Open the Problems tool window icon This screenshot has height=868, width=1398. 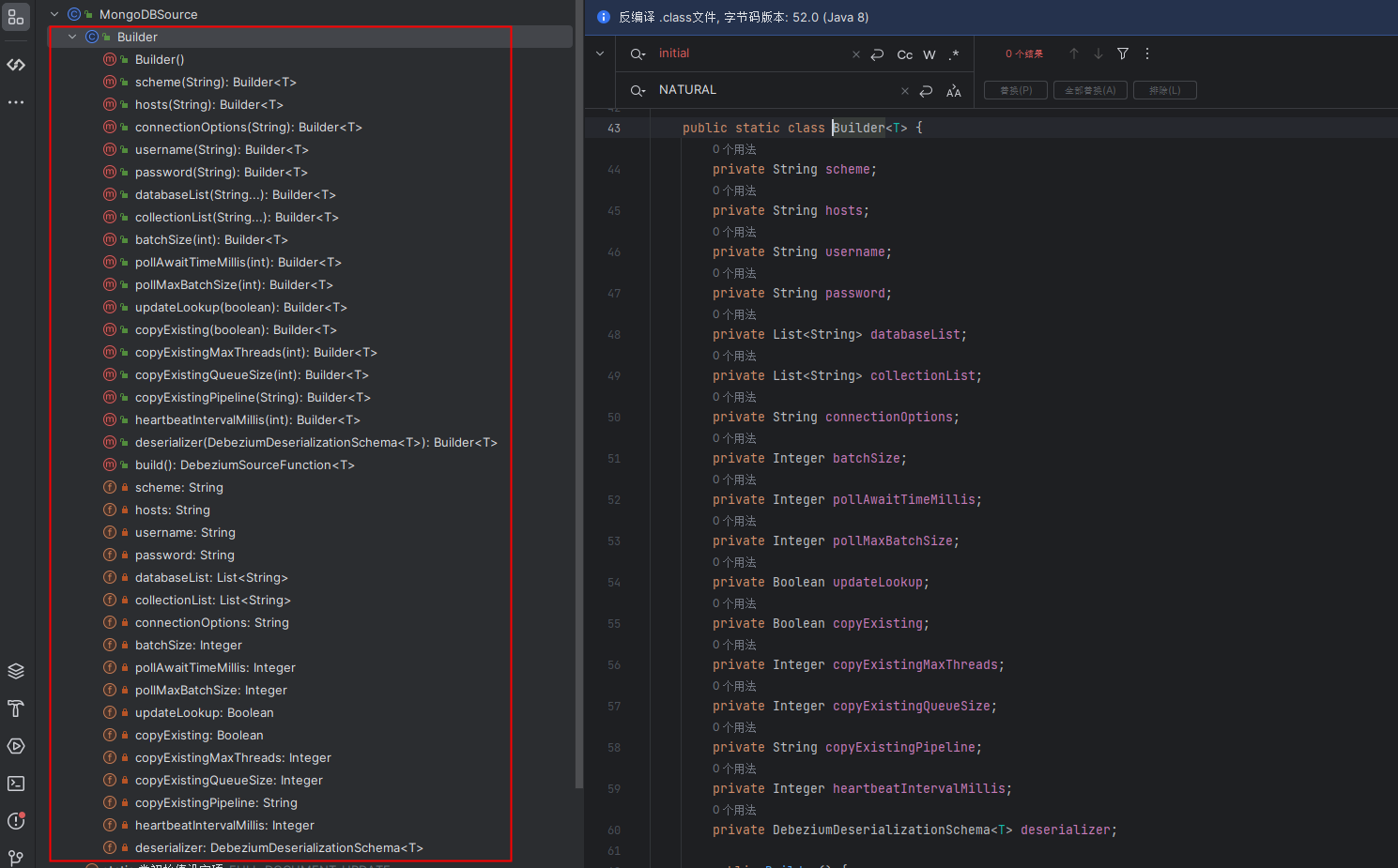point(16,821)
